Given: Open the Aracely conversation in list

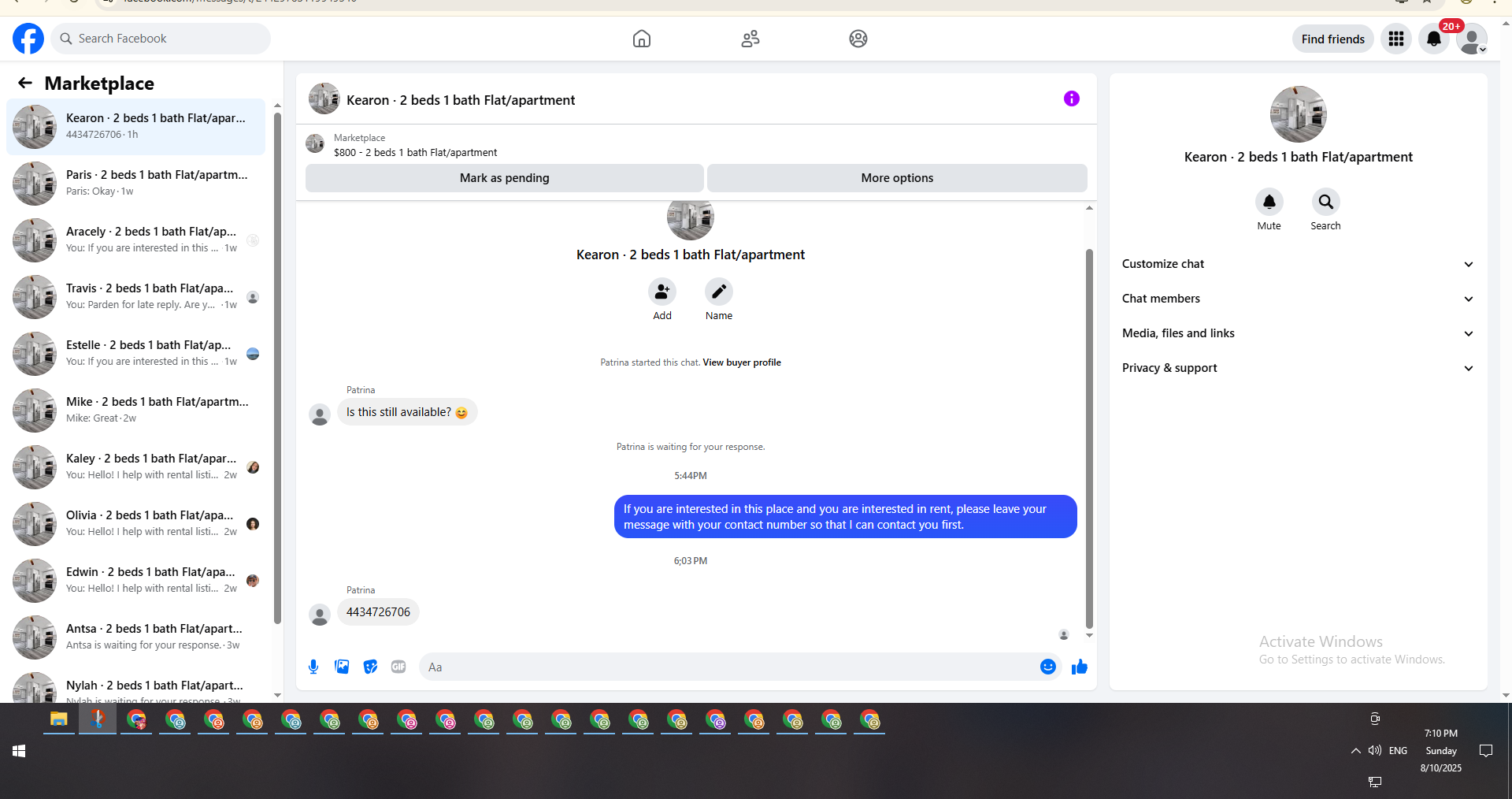Looking at the screenshot, I should pos(135,240).
